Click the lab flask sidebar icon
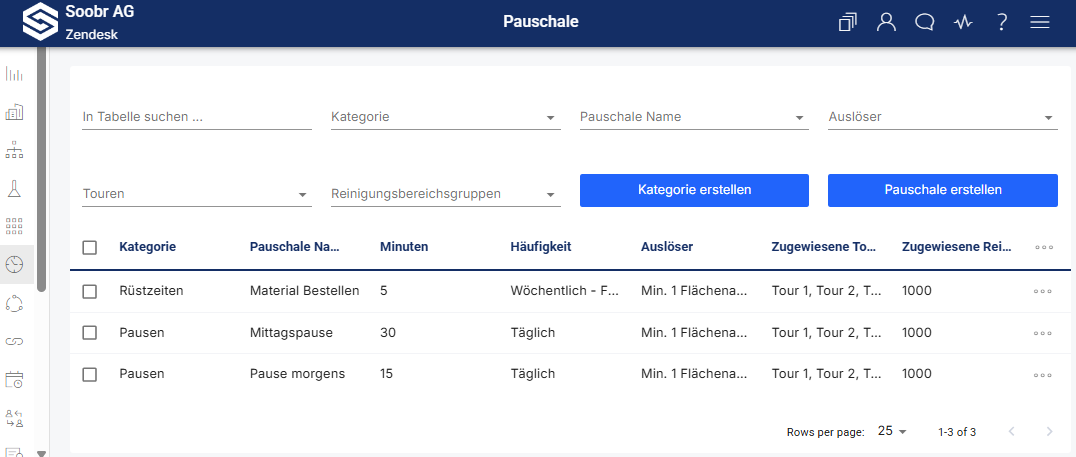 [15, 188]
